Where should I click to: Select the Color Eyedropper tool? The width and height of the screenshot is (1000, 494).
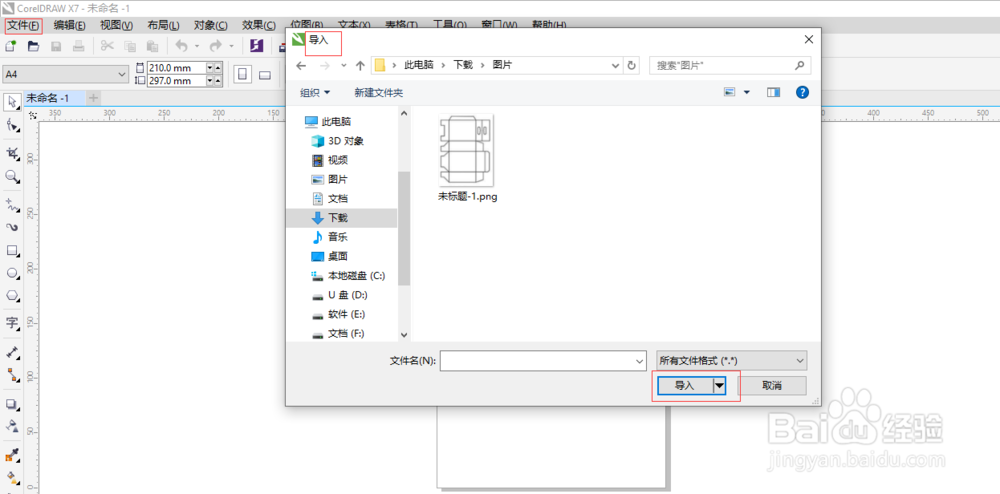11,455
